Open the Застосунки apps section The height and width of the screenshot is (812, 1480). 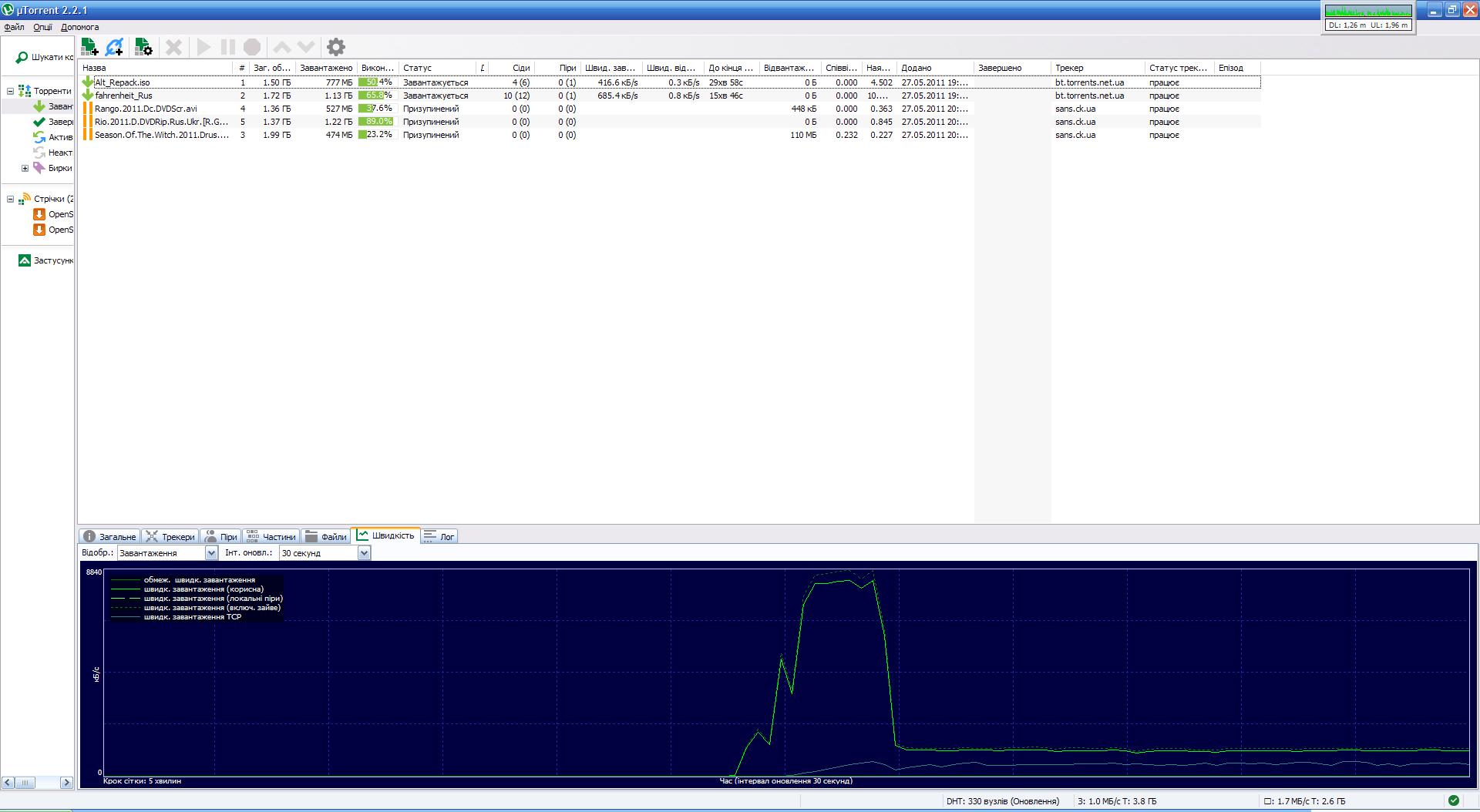[45, 260]
